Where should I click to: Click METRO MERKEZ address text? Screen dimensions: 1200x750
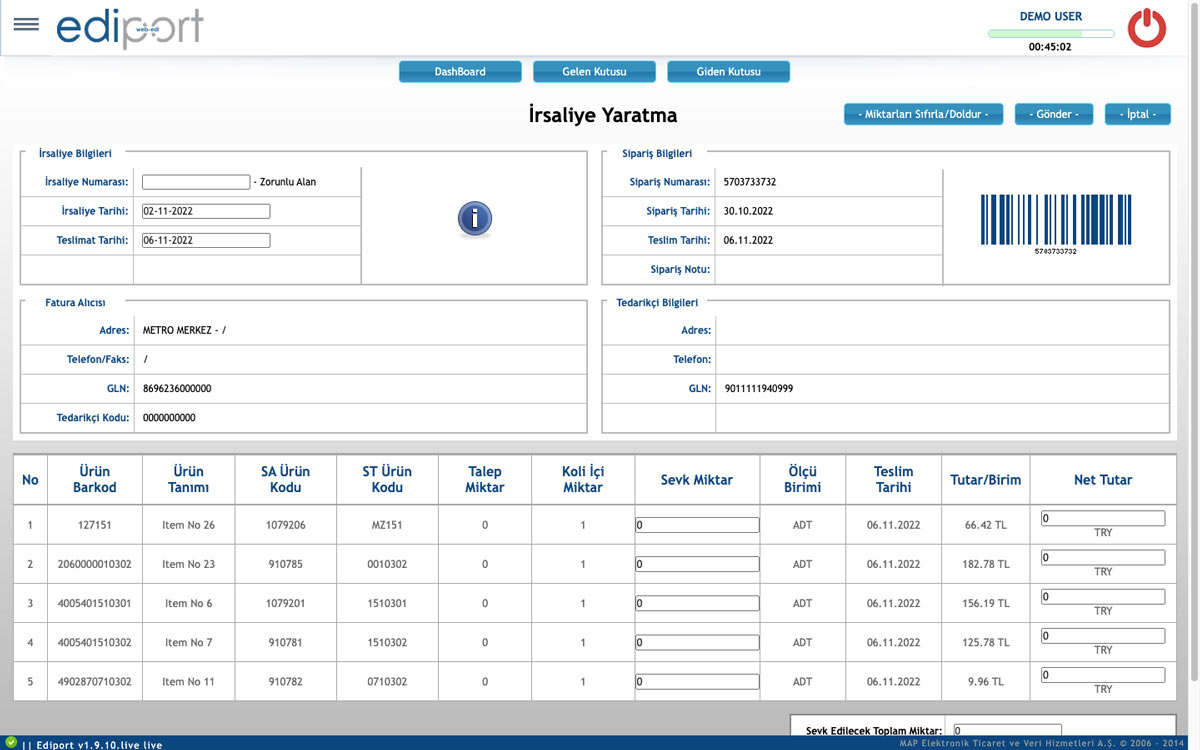coord(185,330)
